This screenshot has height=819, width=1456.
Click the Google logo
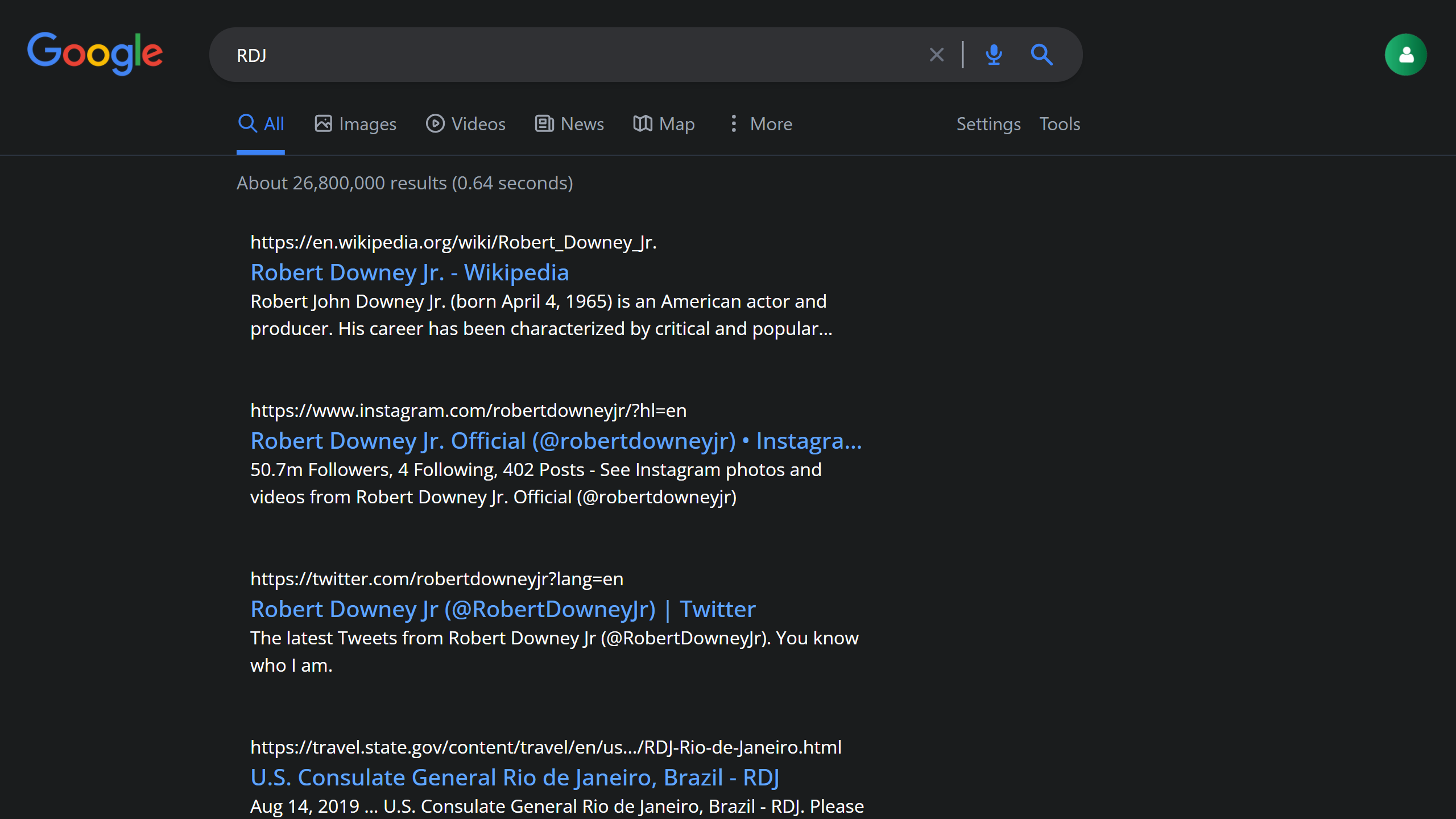[x=95, y=54]
